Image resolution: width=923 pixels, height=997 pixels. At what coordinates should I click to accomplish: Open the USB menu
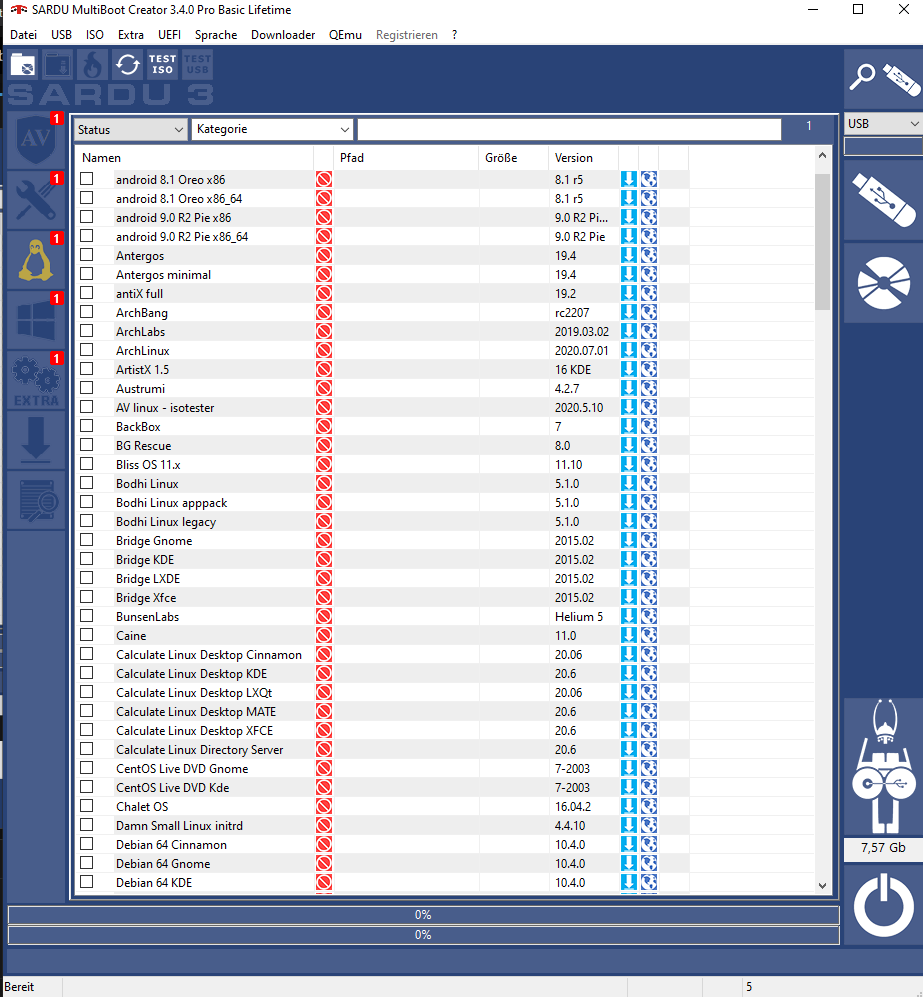click(62, 35)
